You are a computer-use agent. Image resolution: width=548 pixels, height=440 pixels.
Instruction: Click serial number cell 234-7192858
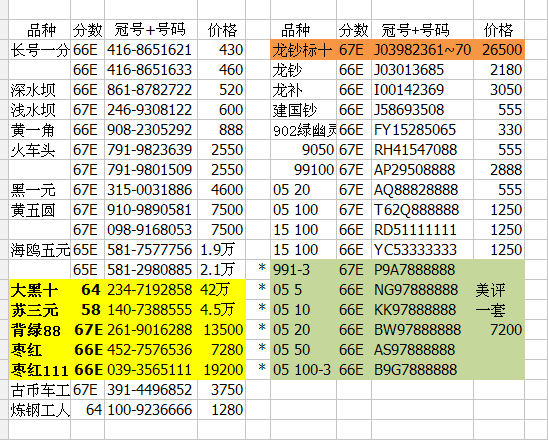click(151, 290)
